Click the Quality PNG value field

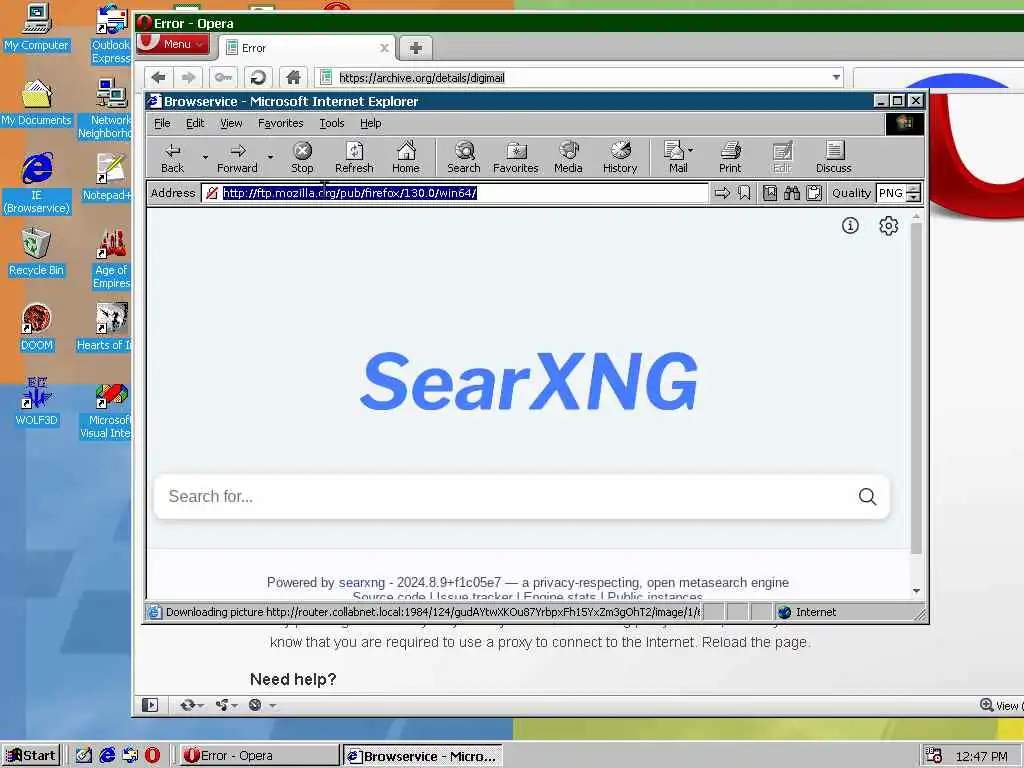click(x=891, y=193)
